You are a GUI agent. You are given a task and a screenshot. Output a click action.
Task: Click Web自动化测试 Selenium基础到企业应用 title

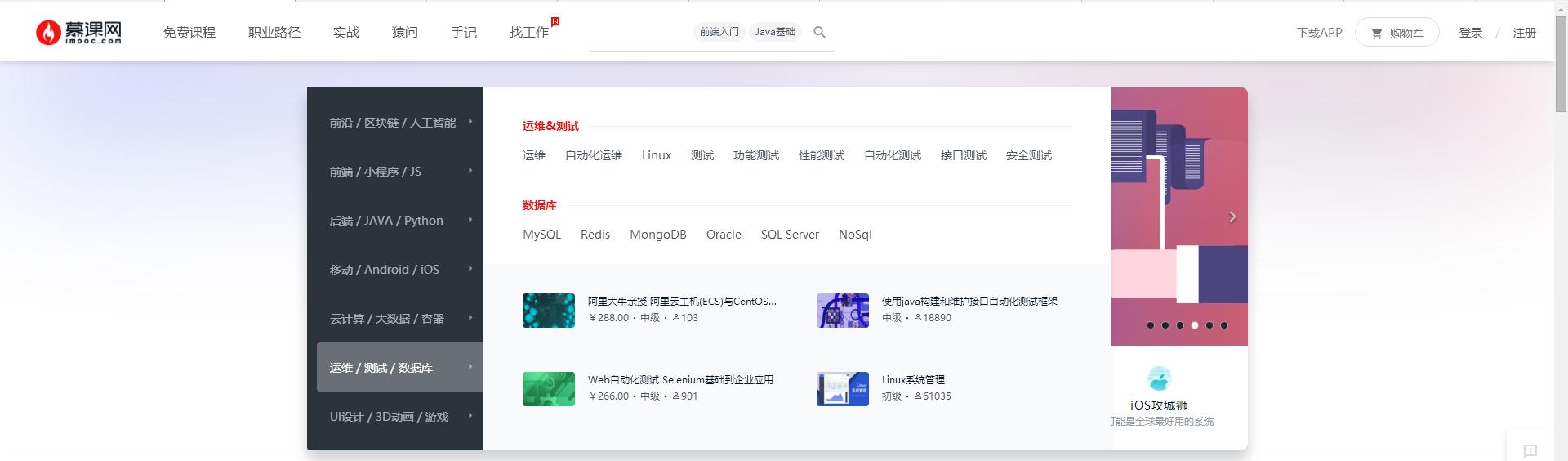pyautogui.click(x=680, y=380)
